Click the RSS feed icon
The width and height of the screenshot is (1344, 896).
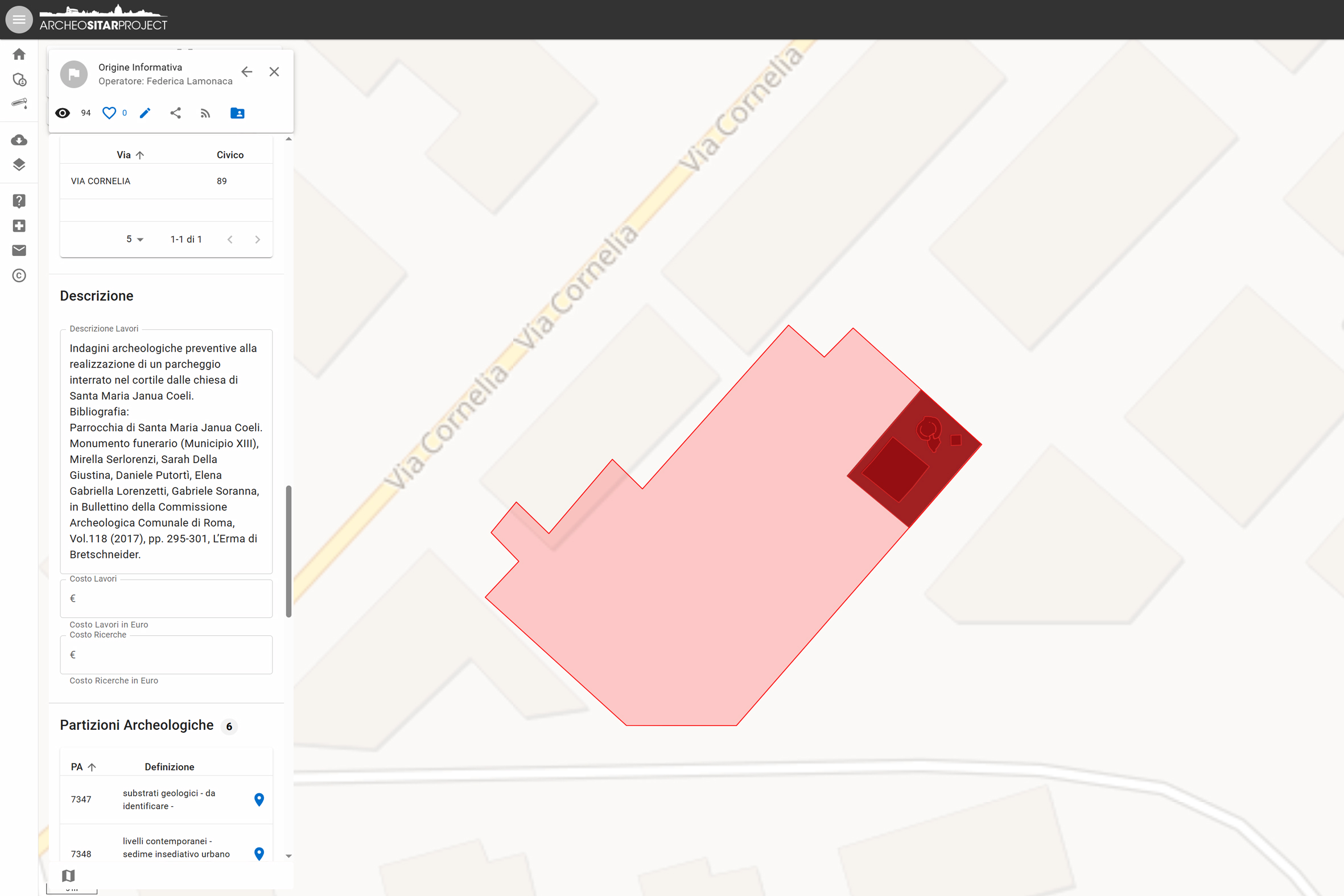point(205,113)
